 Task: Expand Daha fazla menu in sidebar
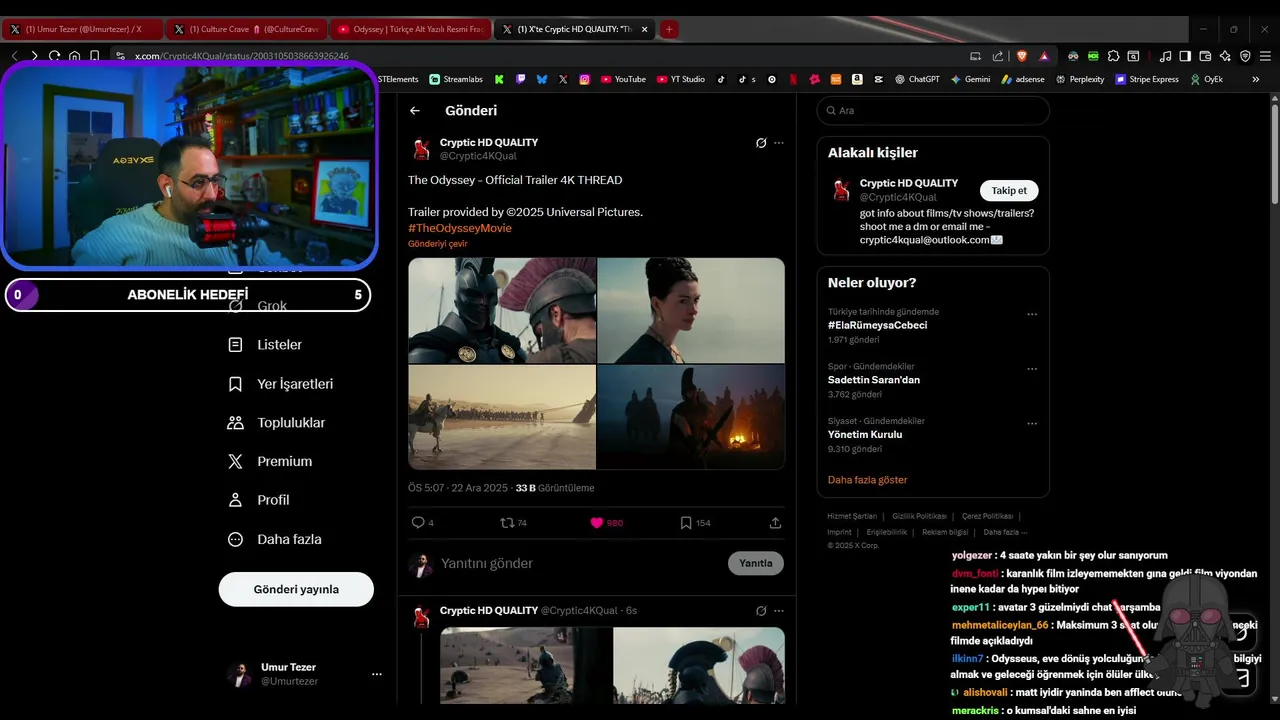click(275, 539)
